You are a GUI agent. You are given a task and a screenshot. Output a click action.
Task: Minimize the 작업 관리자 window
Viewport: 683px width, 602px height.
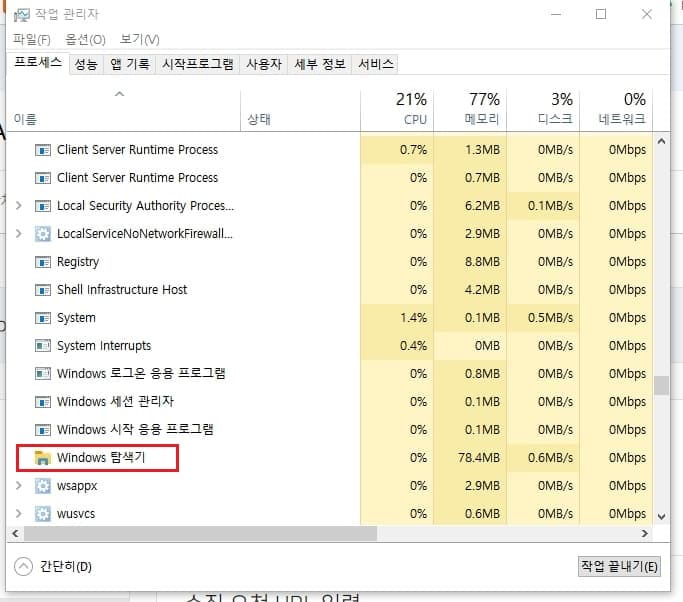point(556,14)
